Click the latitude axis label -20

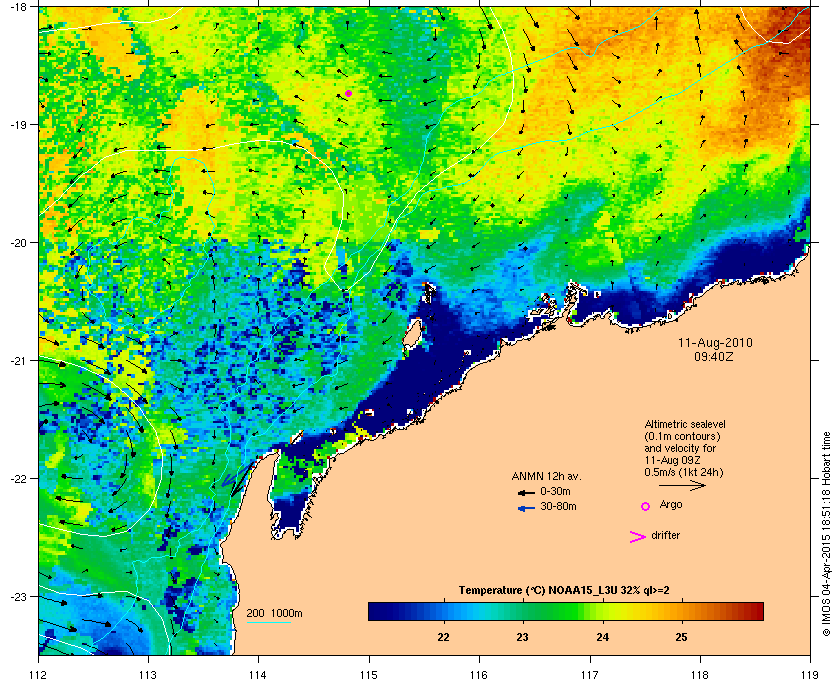pyautogui.click(x=17, y=242)
